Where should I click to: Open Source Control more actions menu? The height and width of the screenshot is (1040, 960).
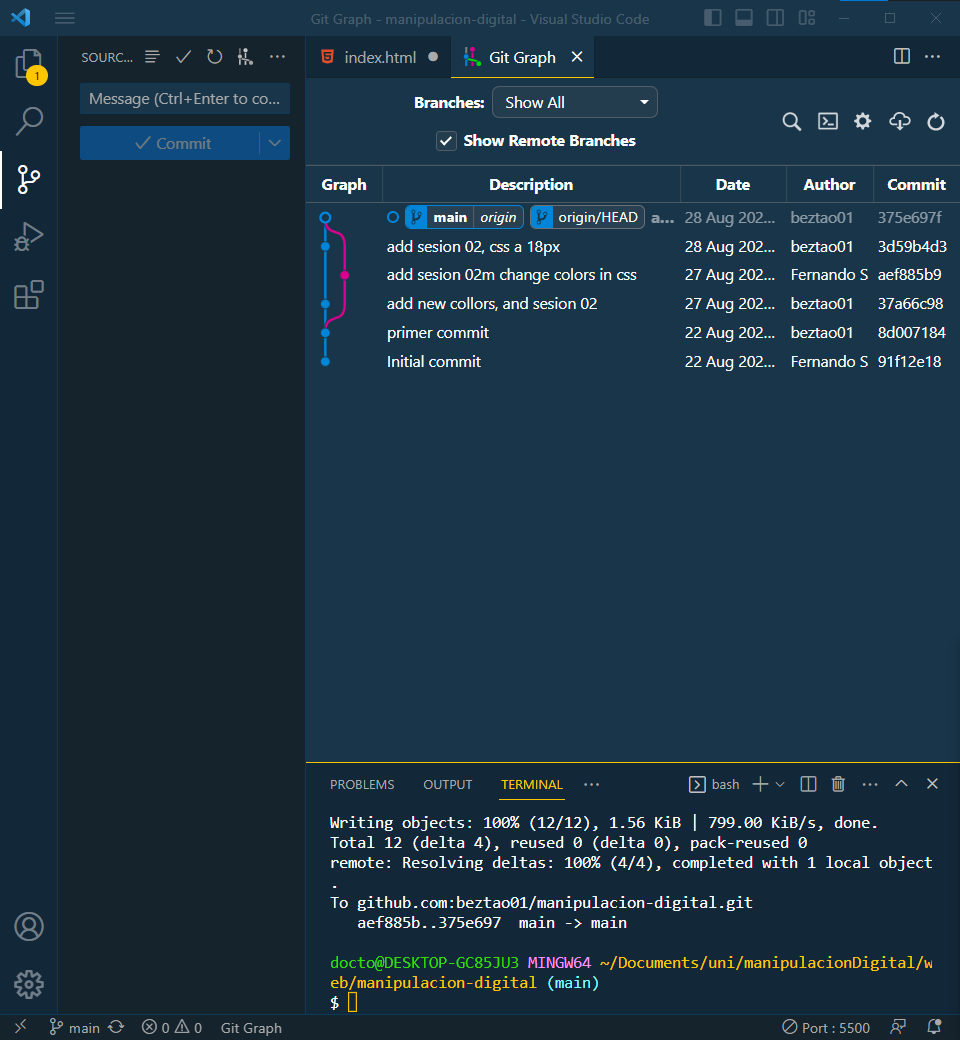pos(277,57)
